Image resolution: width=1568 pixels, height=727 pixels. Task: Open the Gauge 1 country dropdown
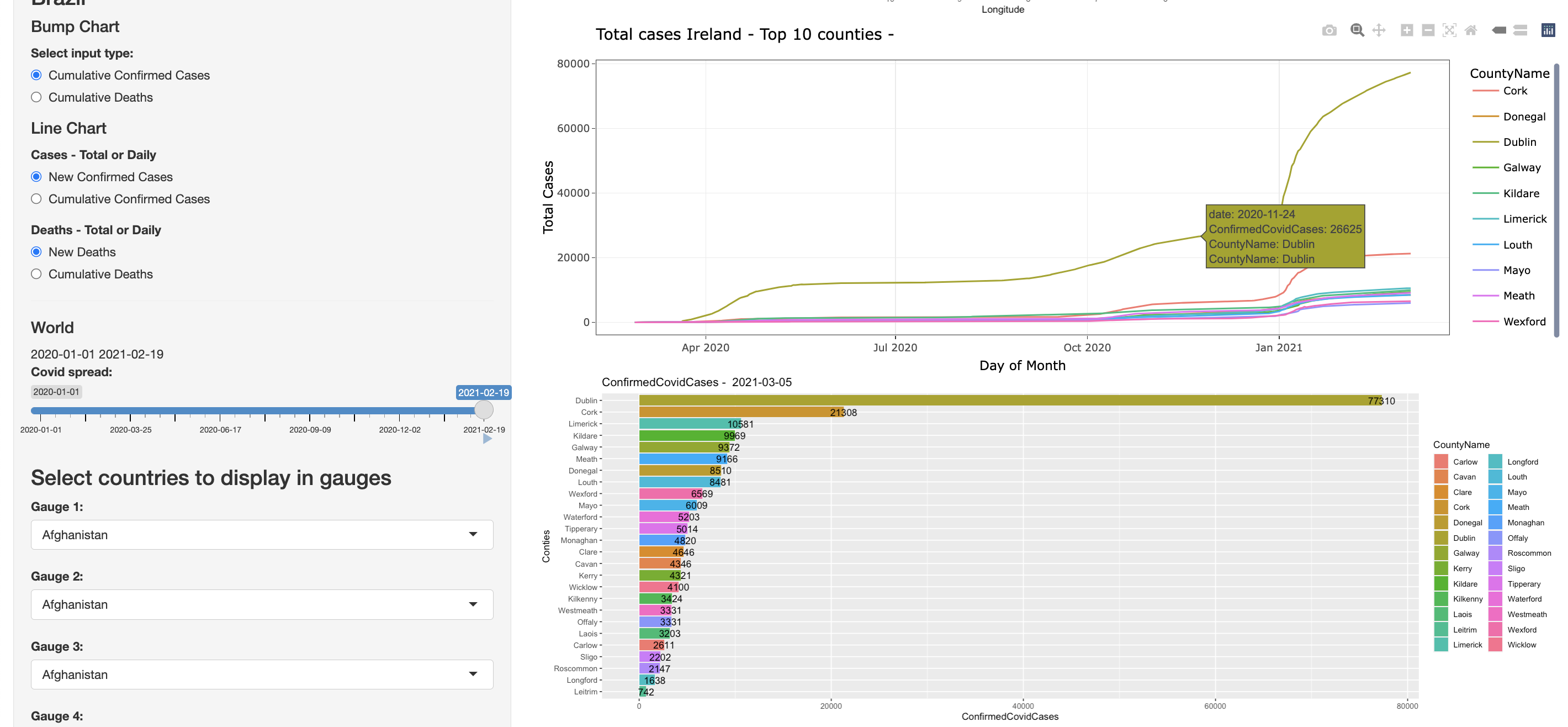pyautogui.click(x=262, y=535)
